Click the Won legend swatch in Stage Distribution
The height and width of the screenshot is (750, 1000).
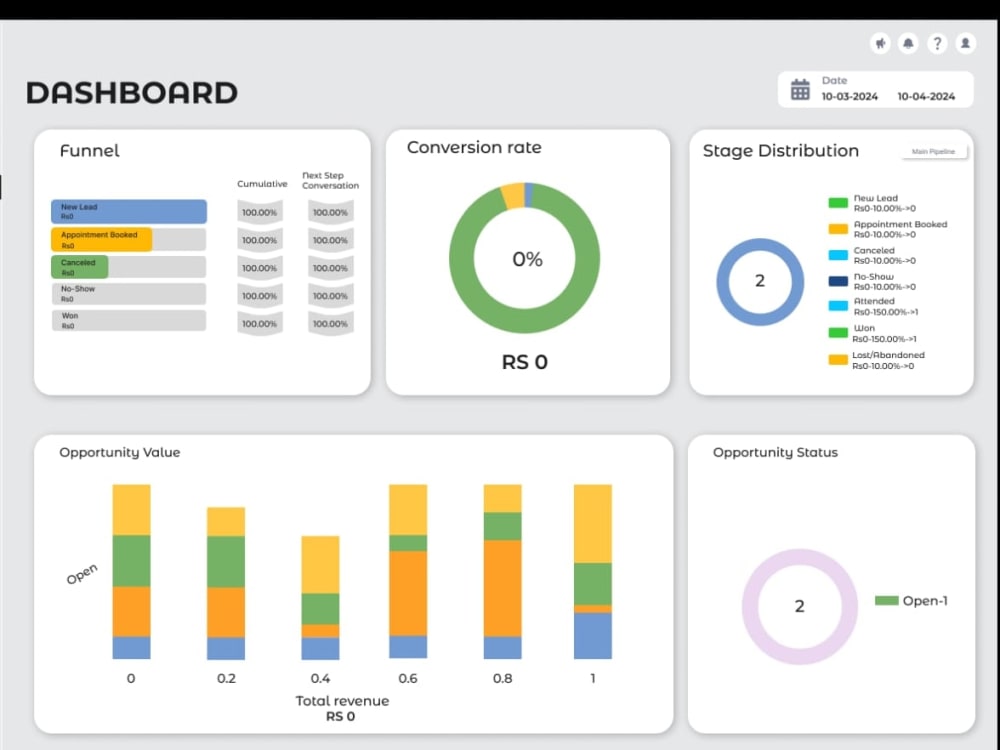(838, 333)
